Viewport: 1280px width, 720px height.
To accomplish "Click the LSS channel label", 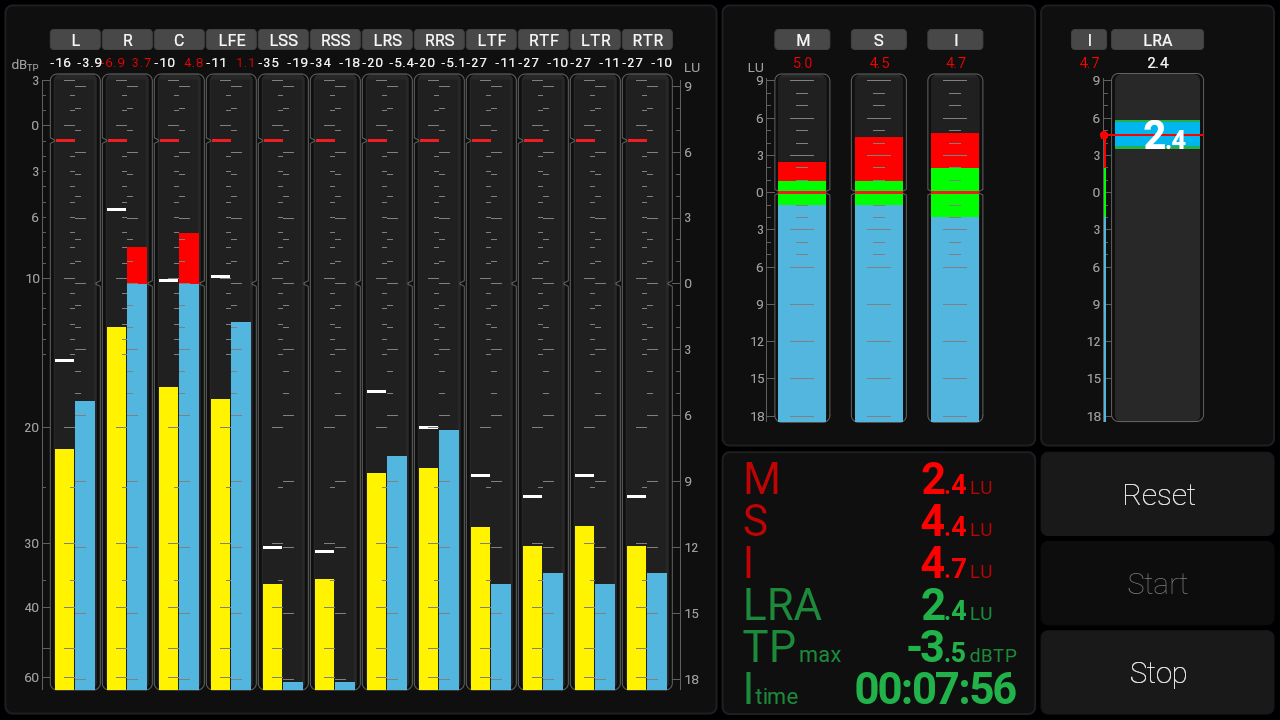I will click(284, 40).
